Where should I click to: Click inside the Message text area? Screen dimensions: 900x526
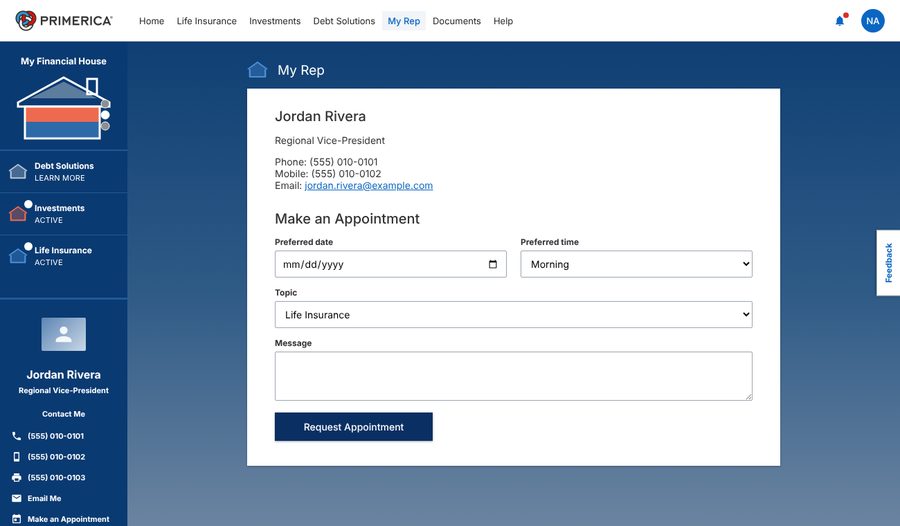coord(513,376)
